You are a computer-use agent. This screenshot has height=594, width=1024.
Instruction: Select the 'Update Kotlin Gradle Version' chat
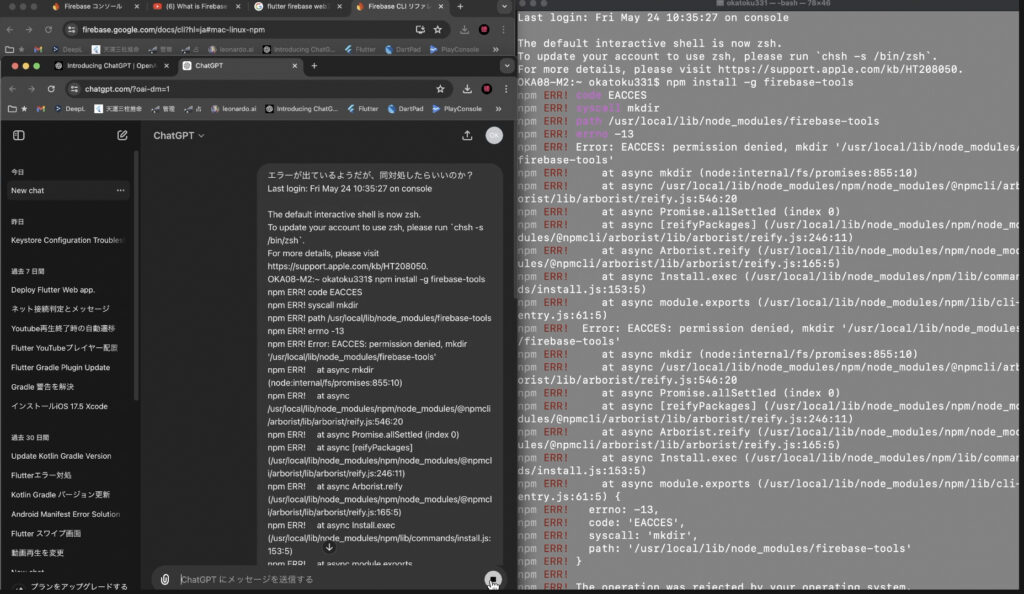coord(61,456)
